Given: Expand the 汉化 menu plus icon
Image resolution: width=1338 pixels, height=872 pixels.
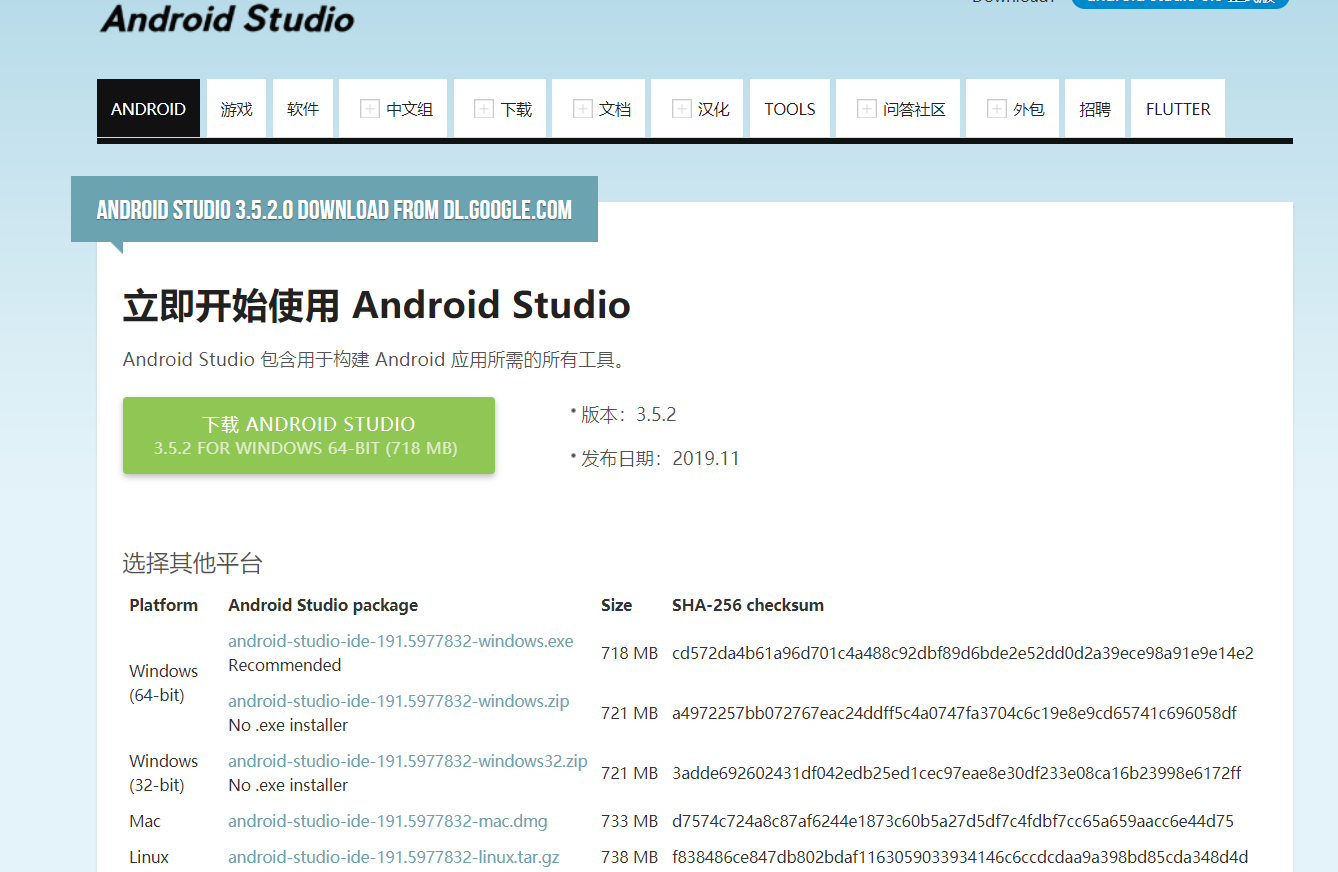Looking at the screenshot, I should 682,109.
